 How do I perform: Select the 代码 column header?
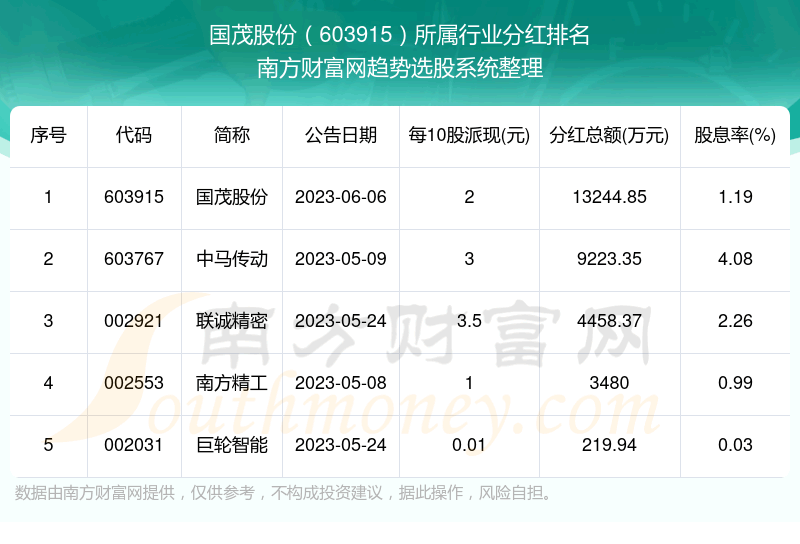coord(134,135)
